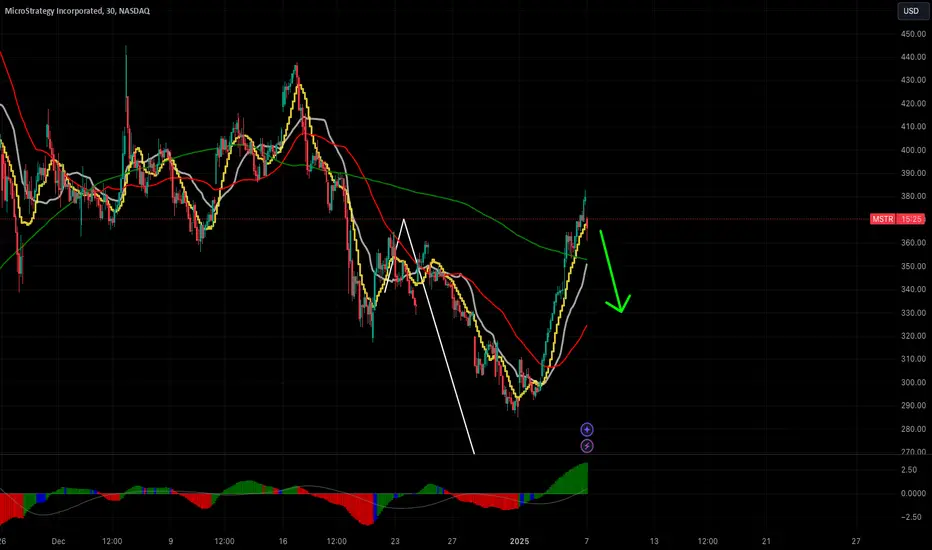Click the 2025 label on time axis
Viewport: 932px width, 550px height.
[x=519, y=541]
